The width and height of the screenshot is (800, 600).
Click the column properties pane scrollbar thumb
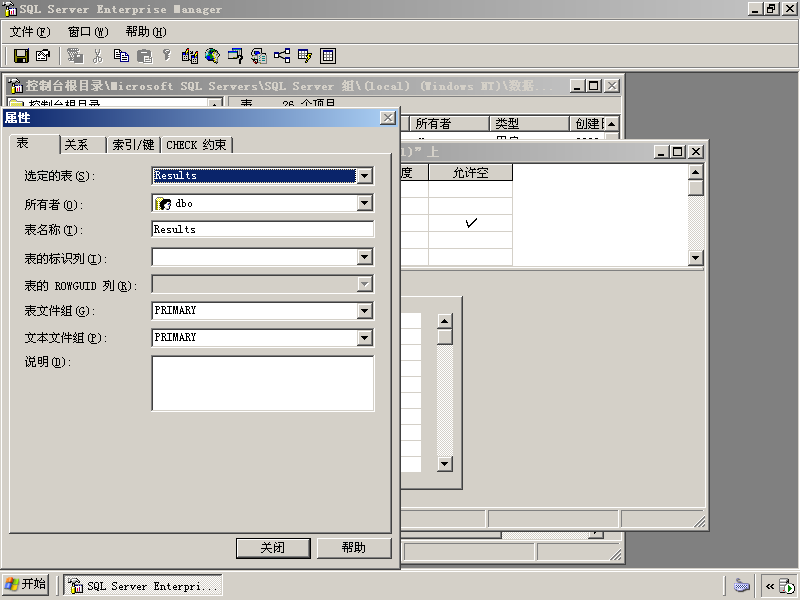[445, 337]
